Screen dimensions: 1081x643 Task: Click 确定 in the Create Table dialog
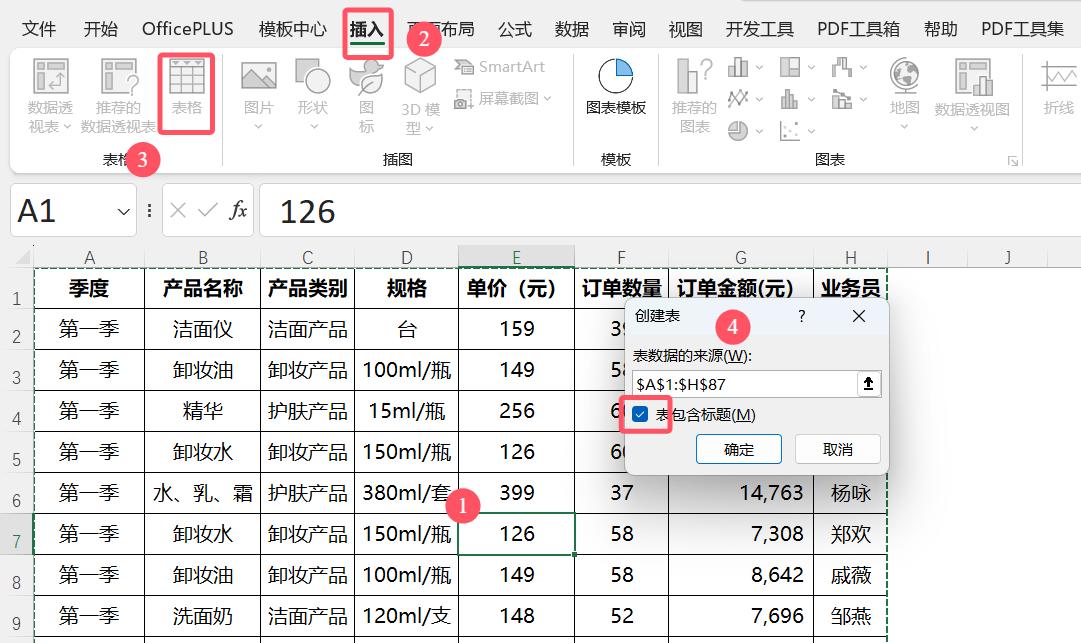pos(739,449)
